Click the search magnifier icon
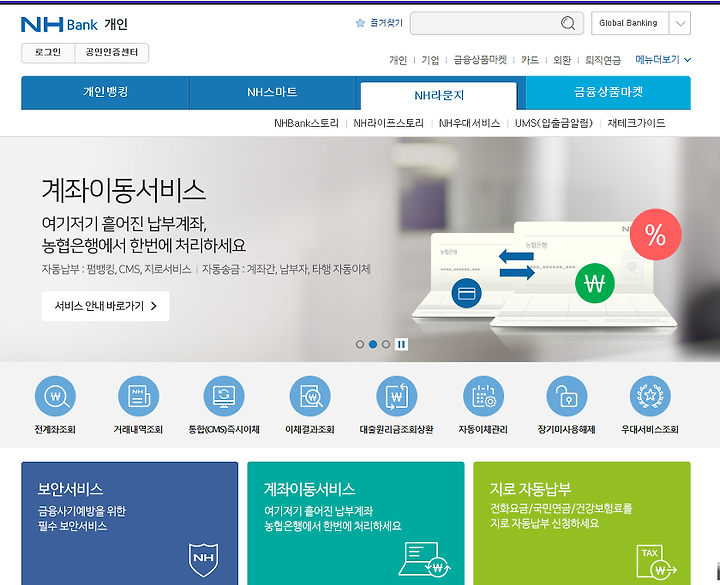This screenshot has height=585, width=720. 568,23
